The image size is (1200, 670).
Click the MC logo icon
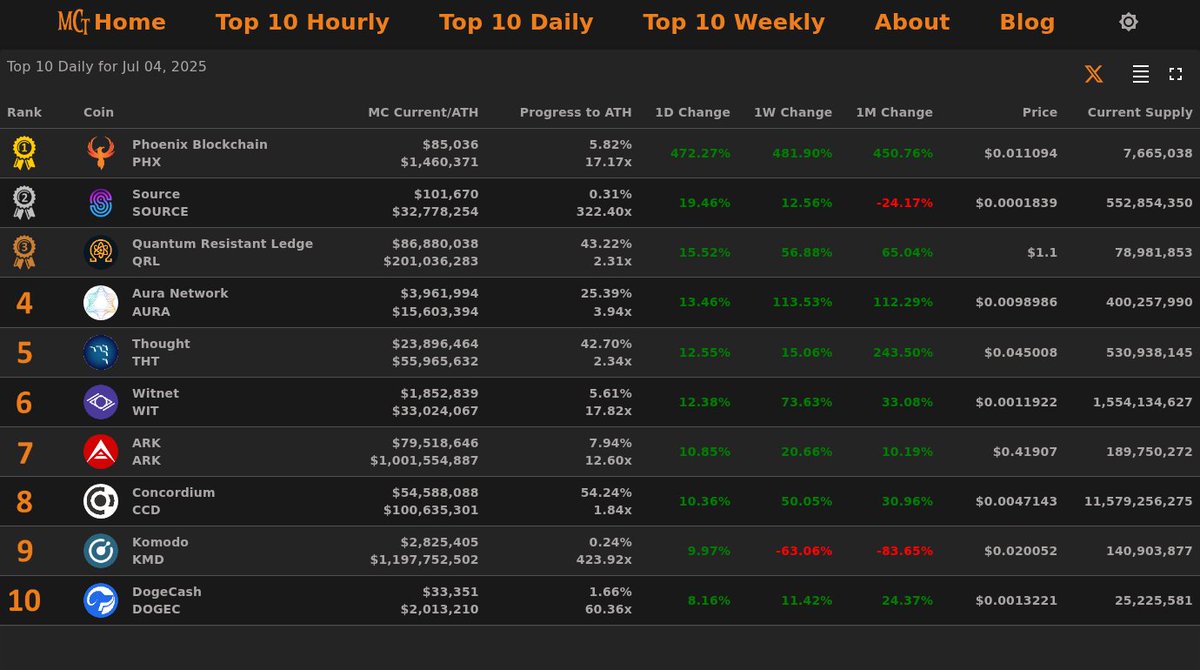click(x=74, y=22)
